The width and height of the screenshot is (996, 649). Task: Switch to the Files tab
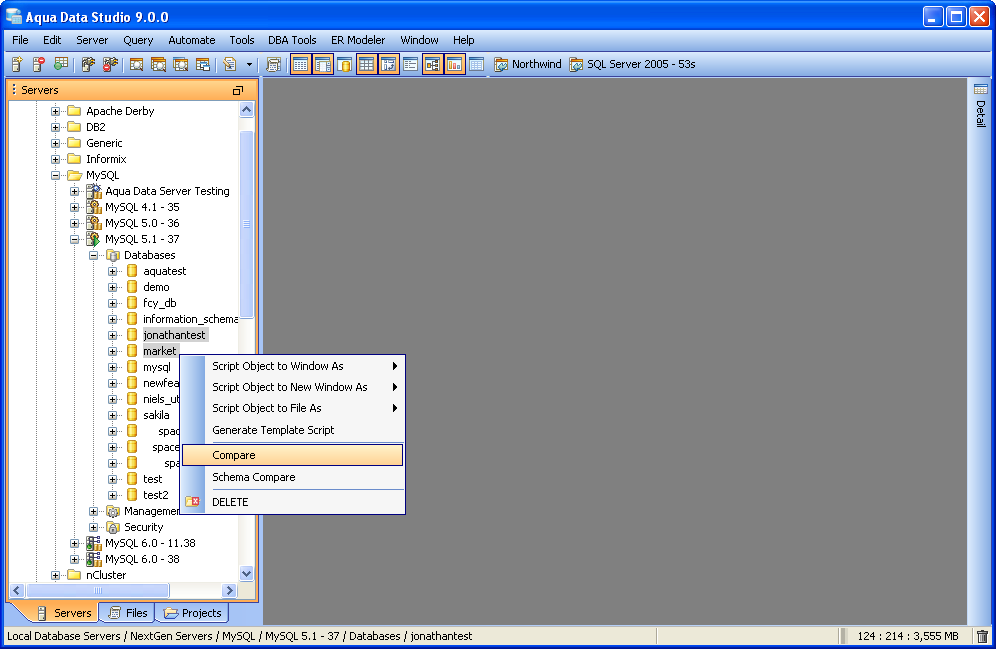click(129, 613)
